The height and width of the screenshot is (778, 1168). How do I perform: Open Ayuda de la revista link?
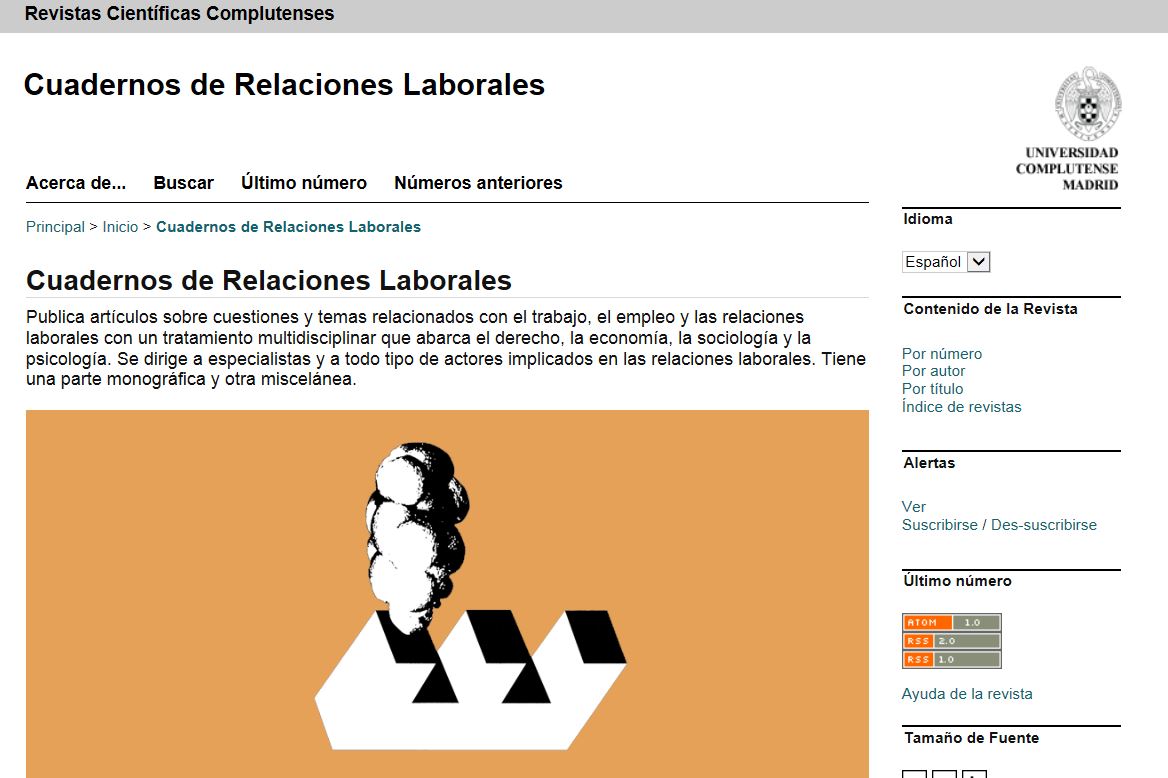pyautogui.click(x=967, y=694)
